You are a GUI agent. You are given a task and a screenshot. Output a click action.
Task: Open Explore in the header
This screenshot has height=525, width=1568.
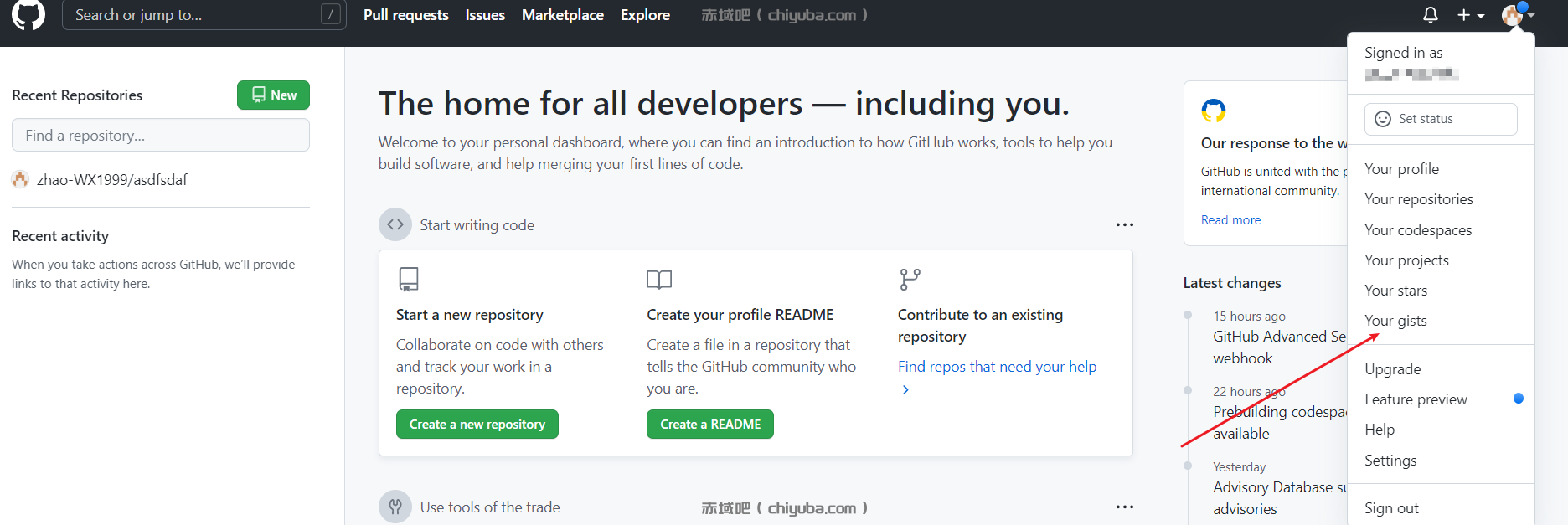coord(645,15)
